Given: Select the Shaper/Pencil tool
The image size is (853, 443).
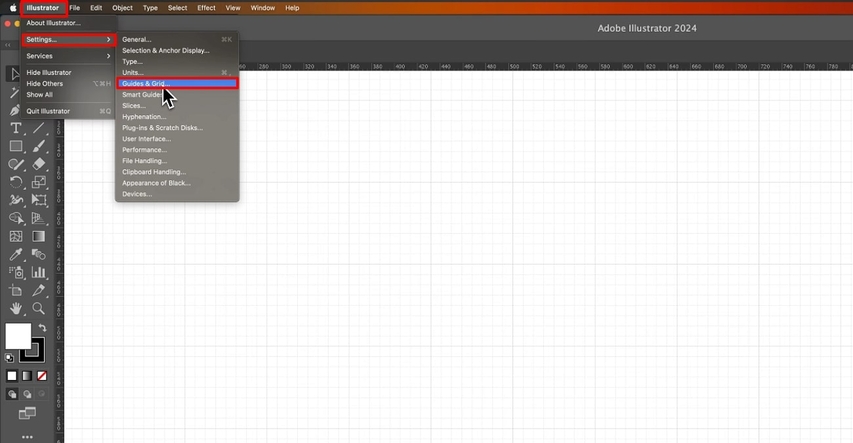Looking at the screenshot, I should tap(16, 164).
